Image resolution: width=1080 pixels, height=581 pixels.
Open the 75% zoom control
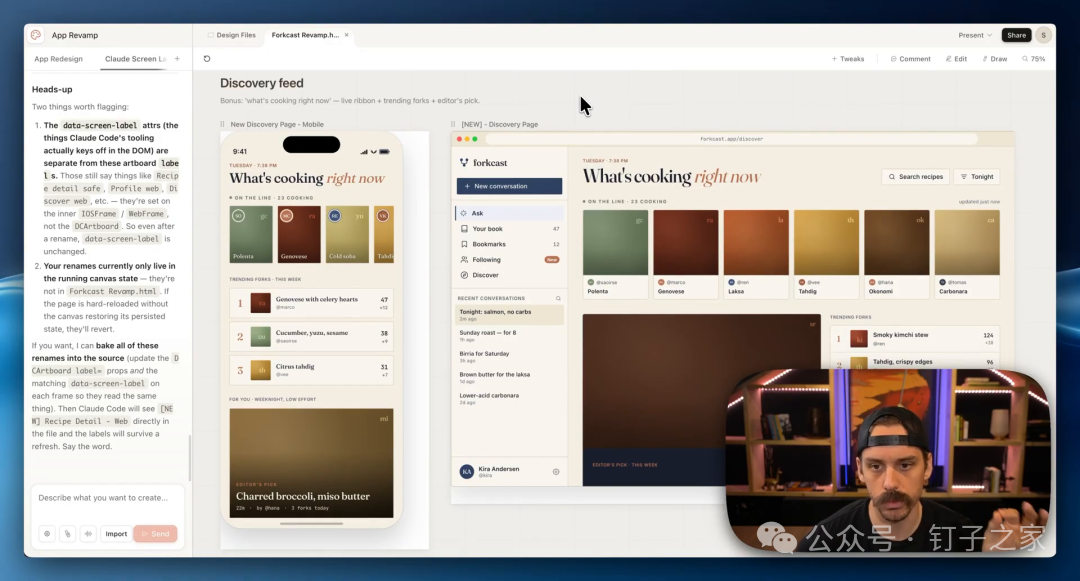(1033, 59)
